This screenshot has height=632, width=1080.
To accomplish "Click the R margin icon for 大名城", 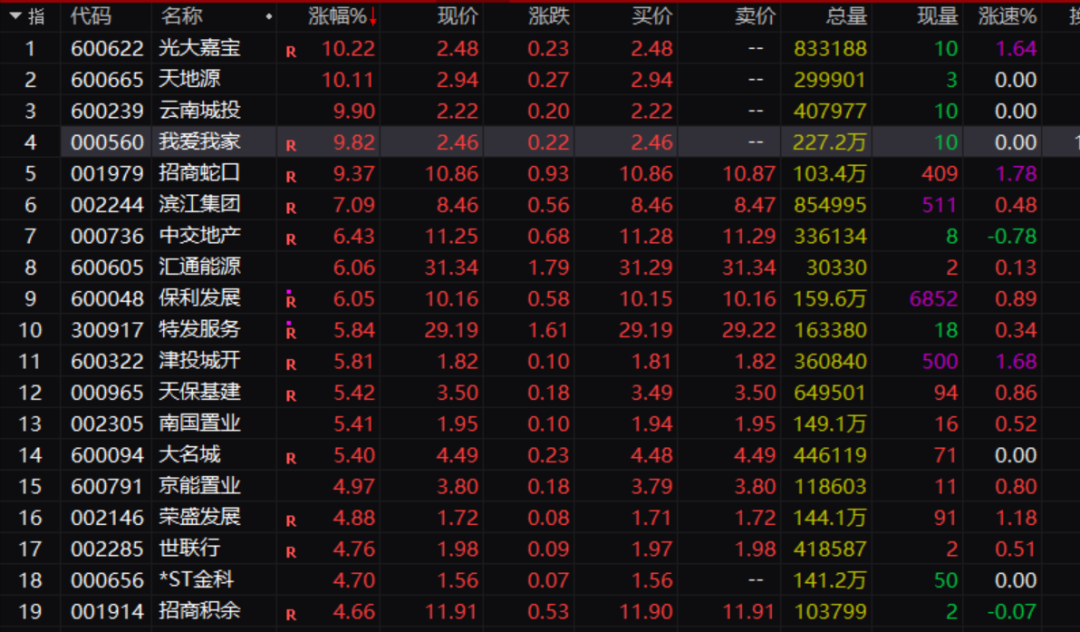I will (291, 458).
